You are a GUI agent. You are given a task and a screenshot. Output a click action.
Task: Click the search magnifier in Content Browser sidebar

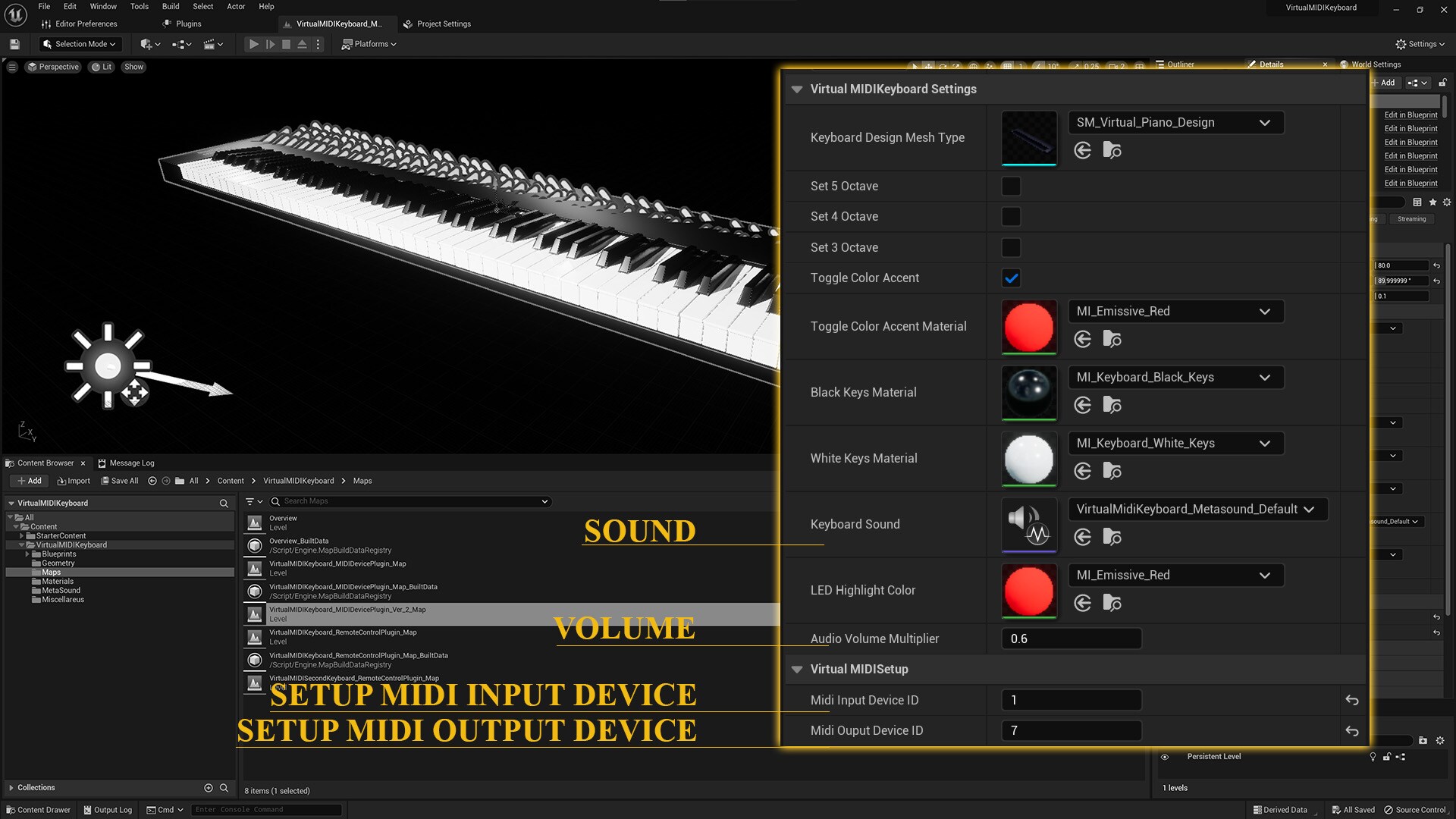coord(224,503)
